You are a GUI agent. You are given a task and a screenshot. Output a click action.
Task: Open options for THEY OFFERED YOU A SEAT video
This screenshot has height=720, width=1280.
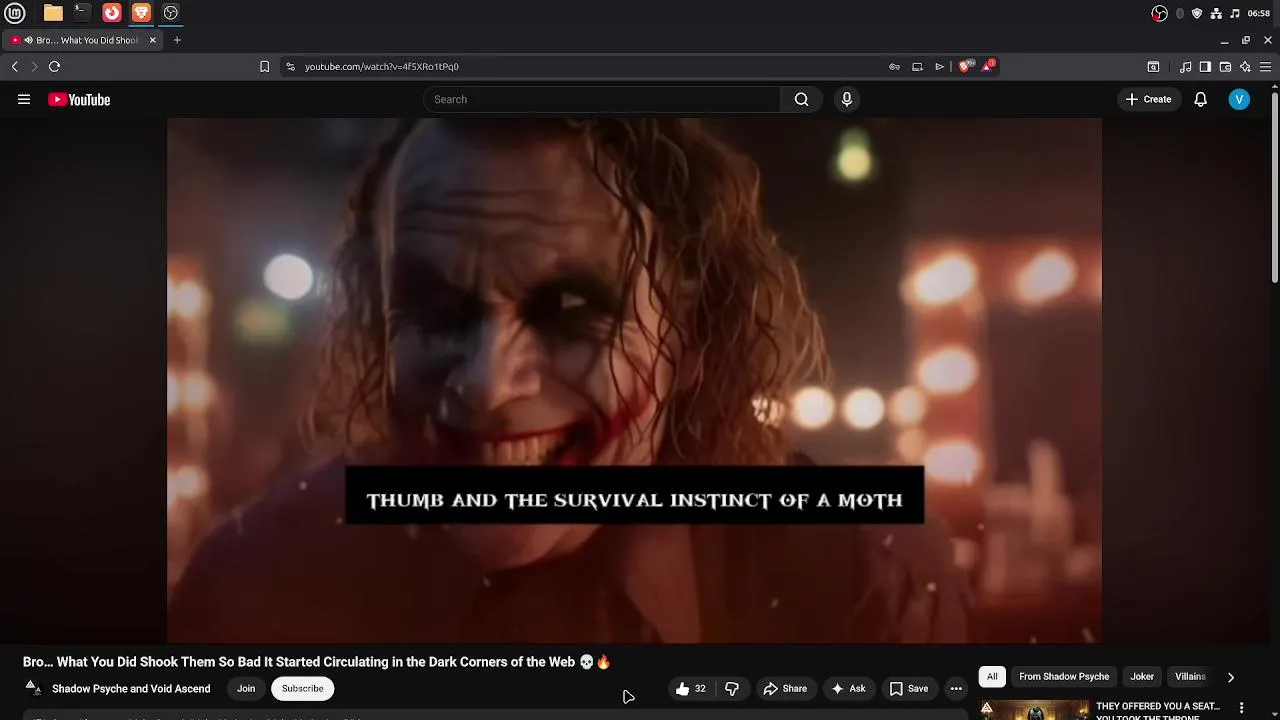click(1242, 708)
